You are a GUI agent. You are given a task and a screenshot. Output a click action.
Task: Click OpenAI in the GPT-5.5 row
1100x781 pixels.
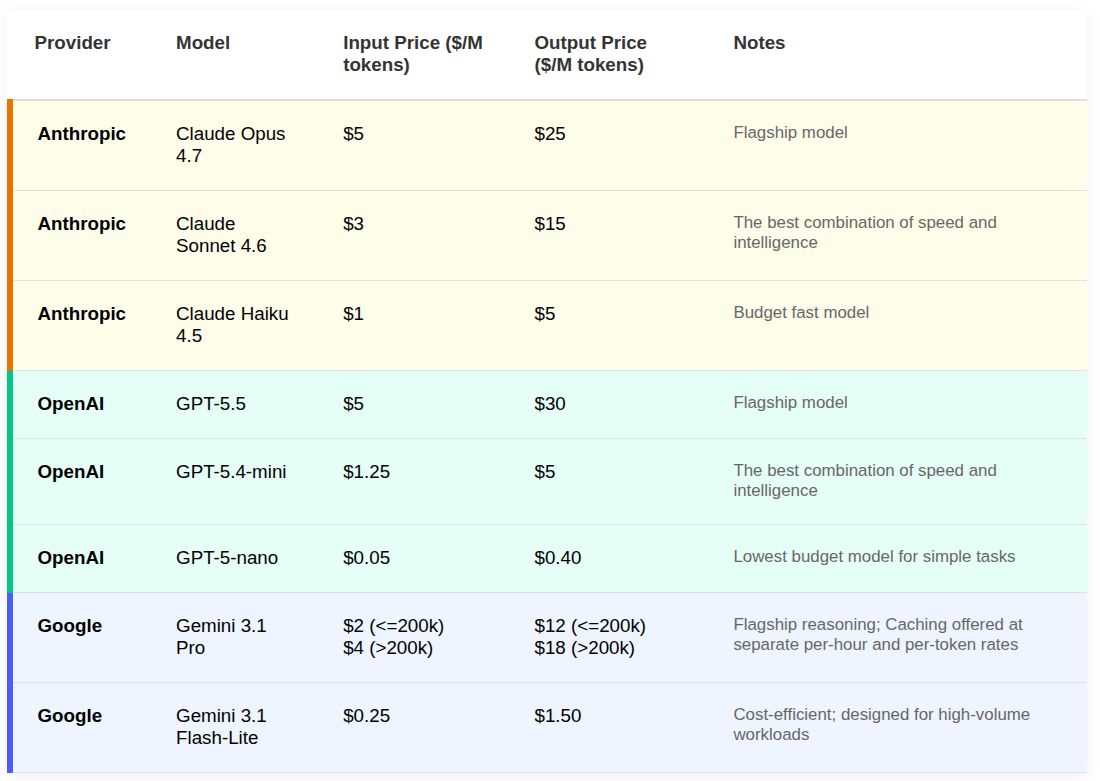tap(71, 403)
